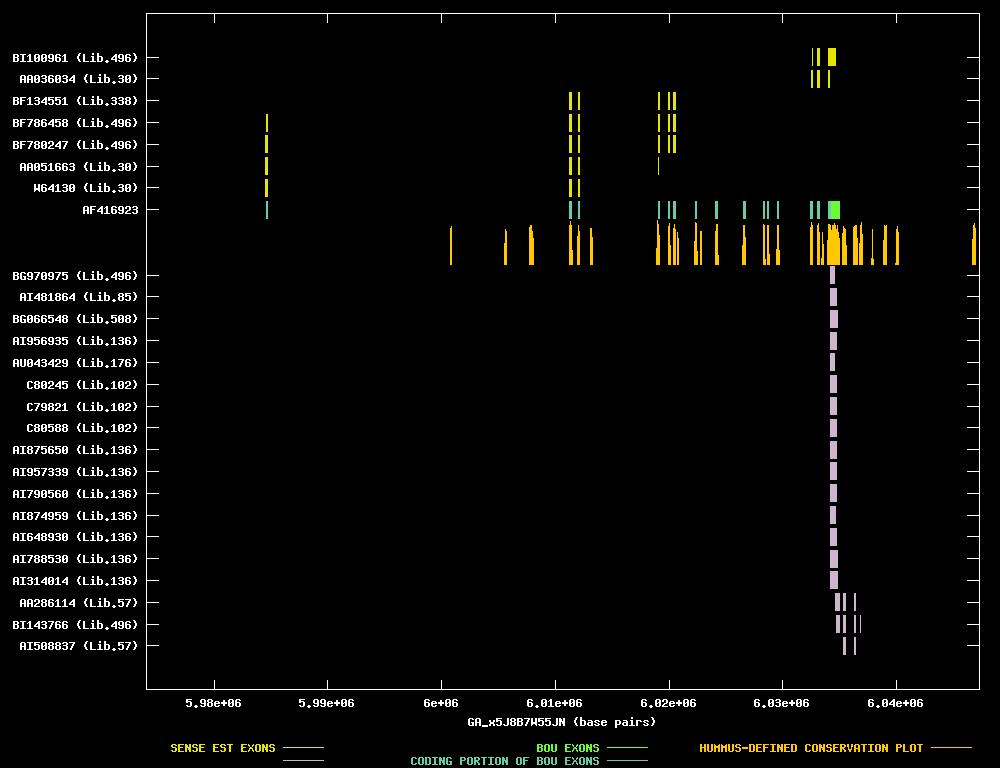Select the C79821 (Lib.102) row label
This screenshot has width=1000, height=768.
tap(82, 407)
